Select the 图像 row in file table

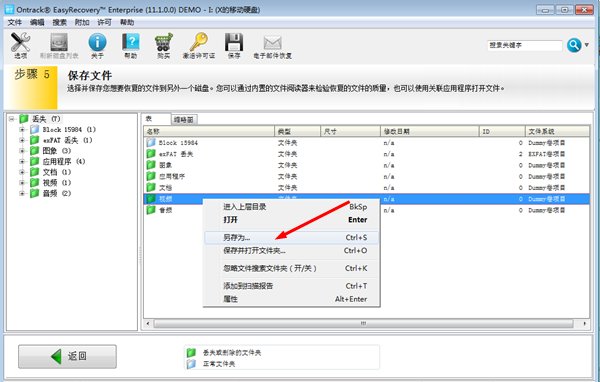point(367,165)
